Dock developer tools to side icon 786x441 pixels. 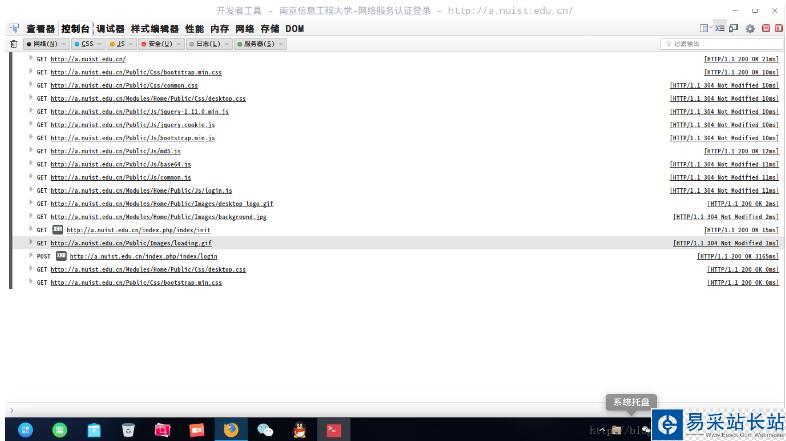779,28
